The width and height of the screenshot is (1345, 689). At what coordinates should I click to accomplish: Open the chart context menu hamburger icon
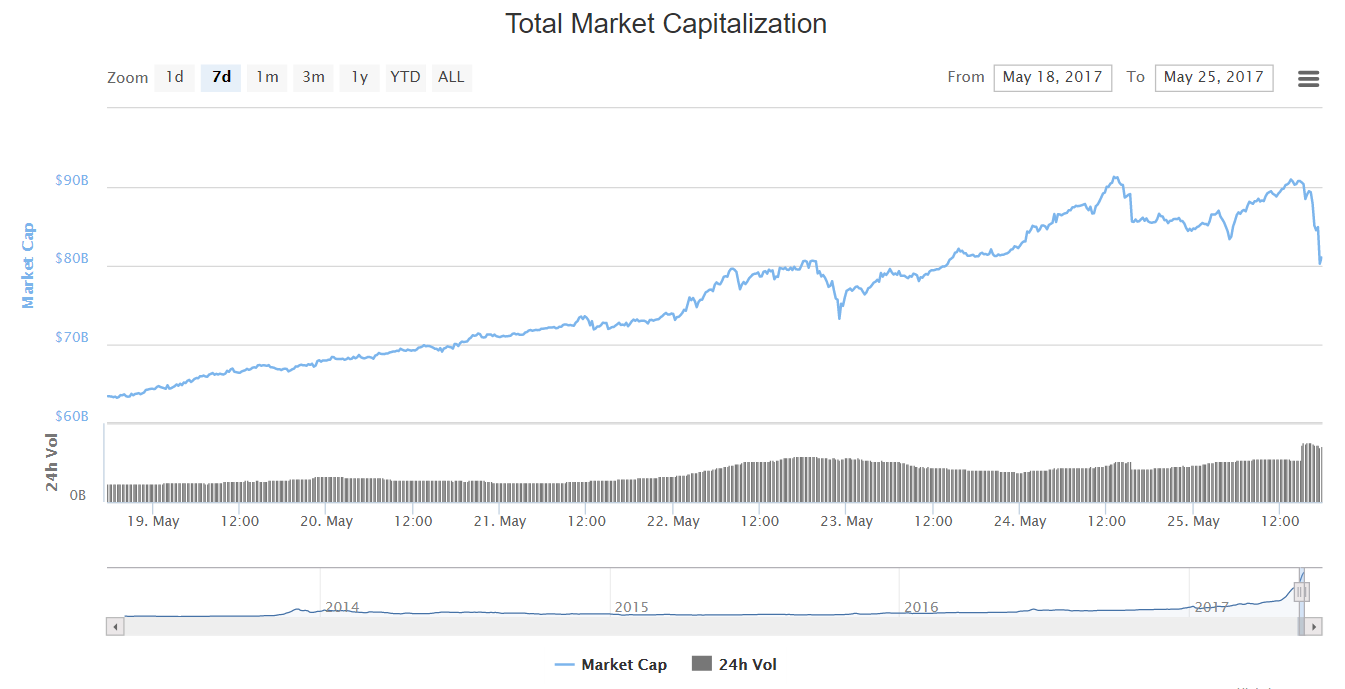tap(1308, 79)
